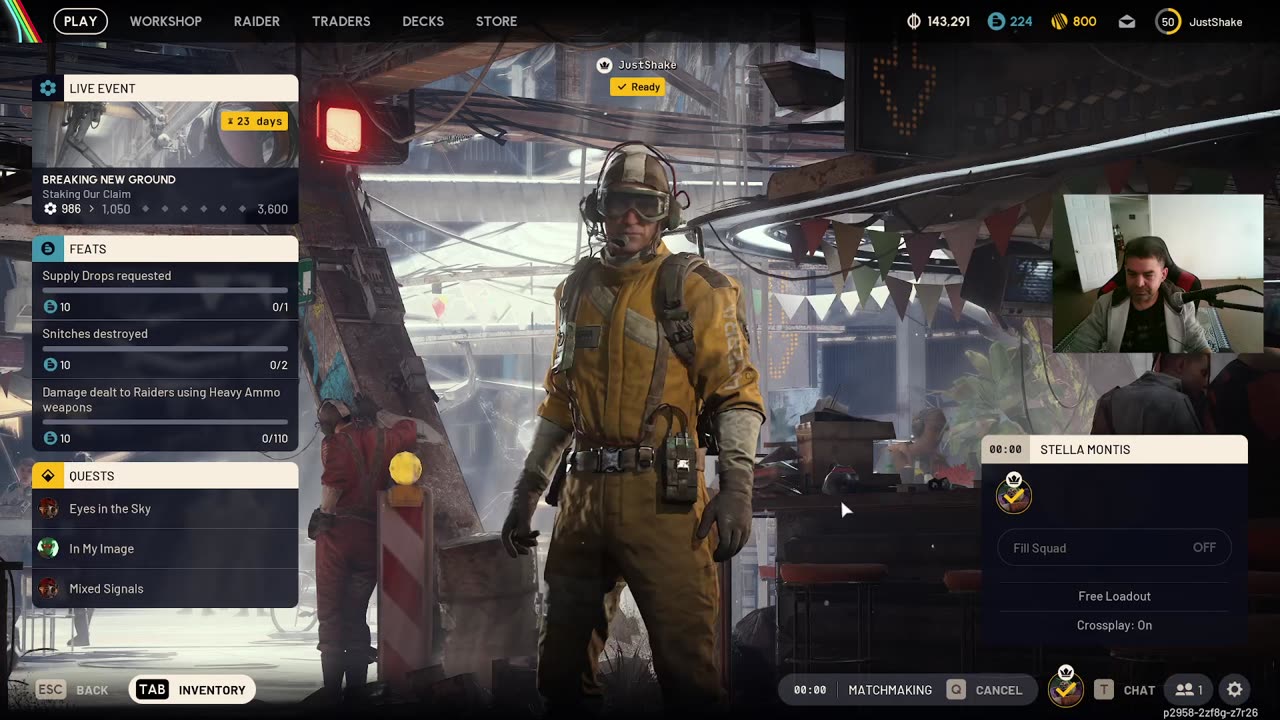The height and width of the screenshot is (720, 1280).
Task: Open the mail inbox icon
Action: point(1127,21)
